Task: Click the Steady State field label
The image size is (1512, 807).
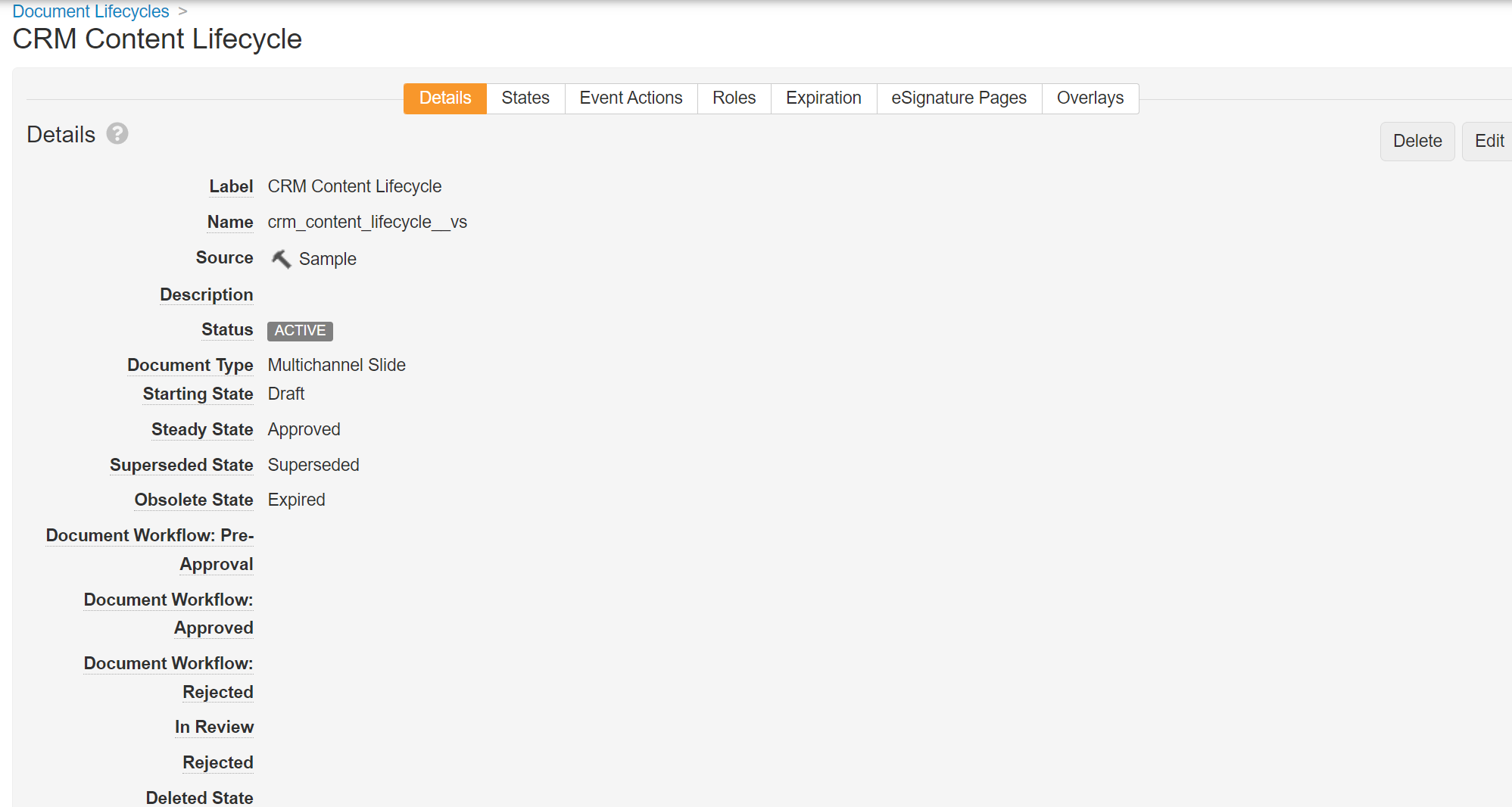Action: (202, 429)
